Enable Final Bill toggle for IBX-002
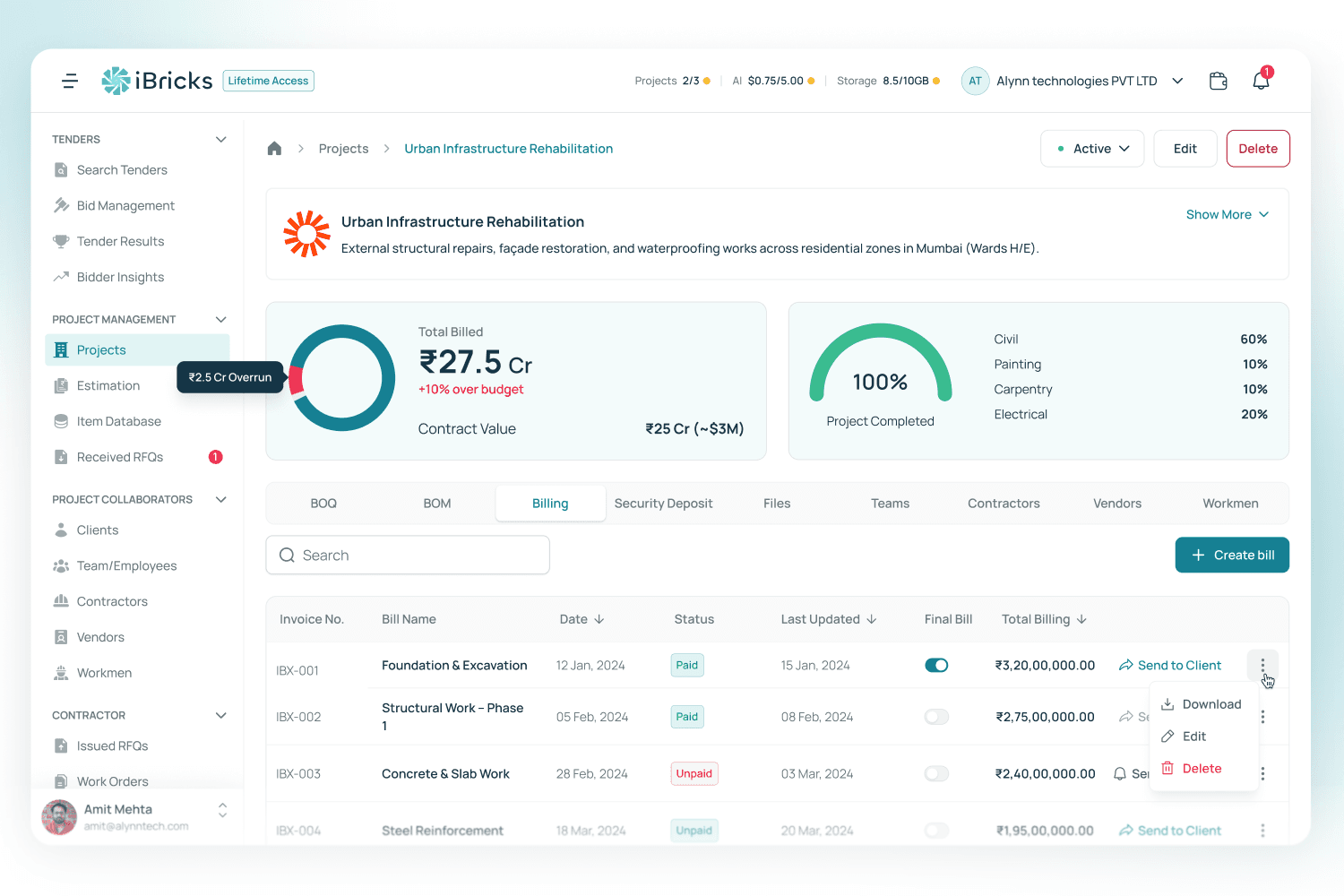The width and height of the screenshot is (1344, 896). tap(936, 717)
